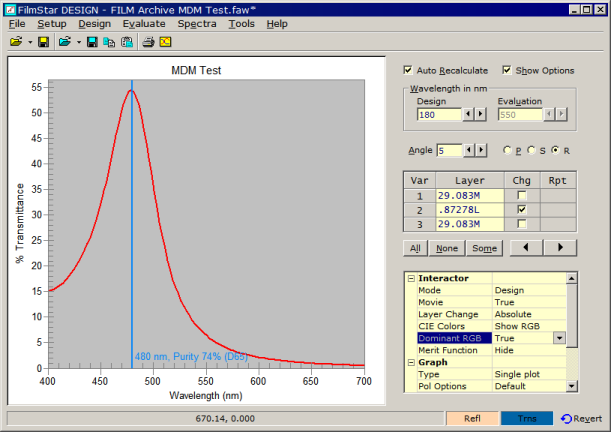This screenshot has width=611, height=432.
Task: Click the cyan open folder icon
Action: pos(65,42)
